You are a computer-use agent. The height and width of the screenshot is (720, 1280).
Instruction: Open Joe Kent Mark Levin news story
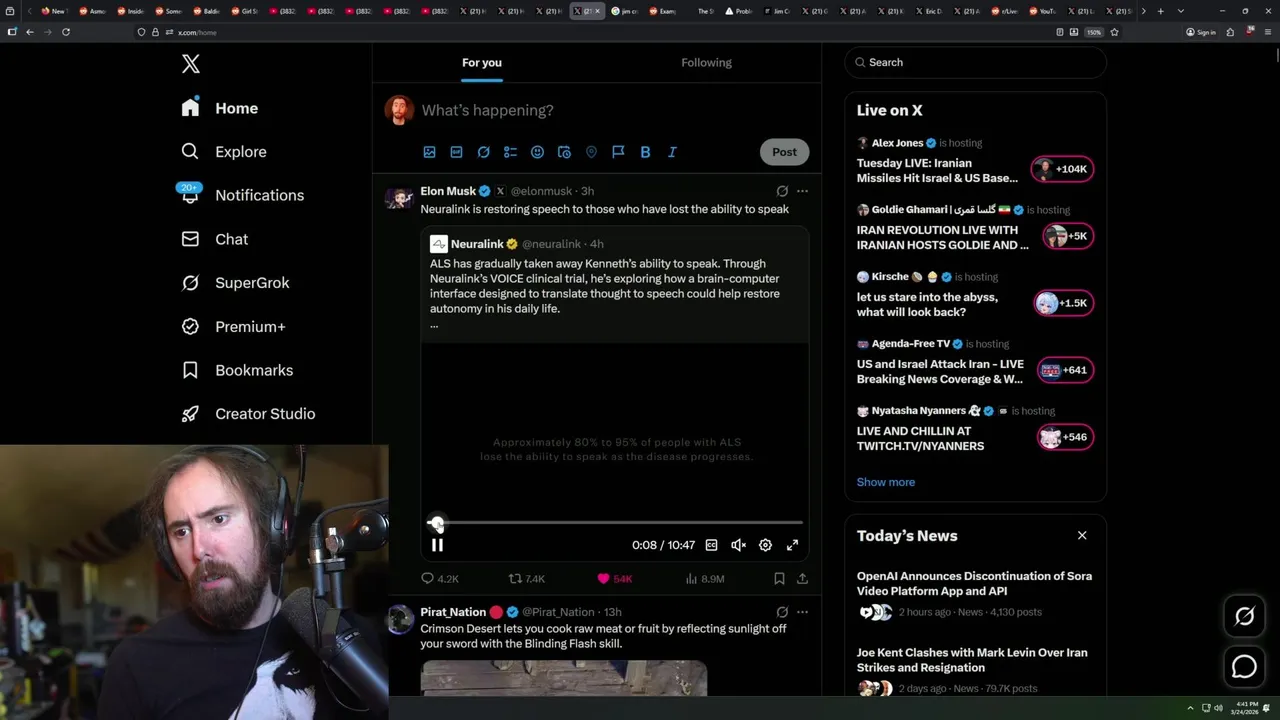point(975,670)
